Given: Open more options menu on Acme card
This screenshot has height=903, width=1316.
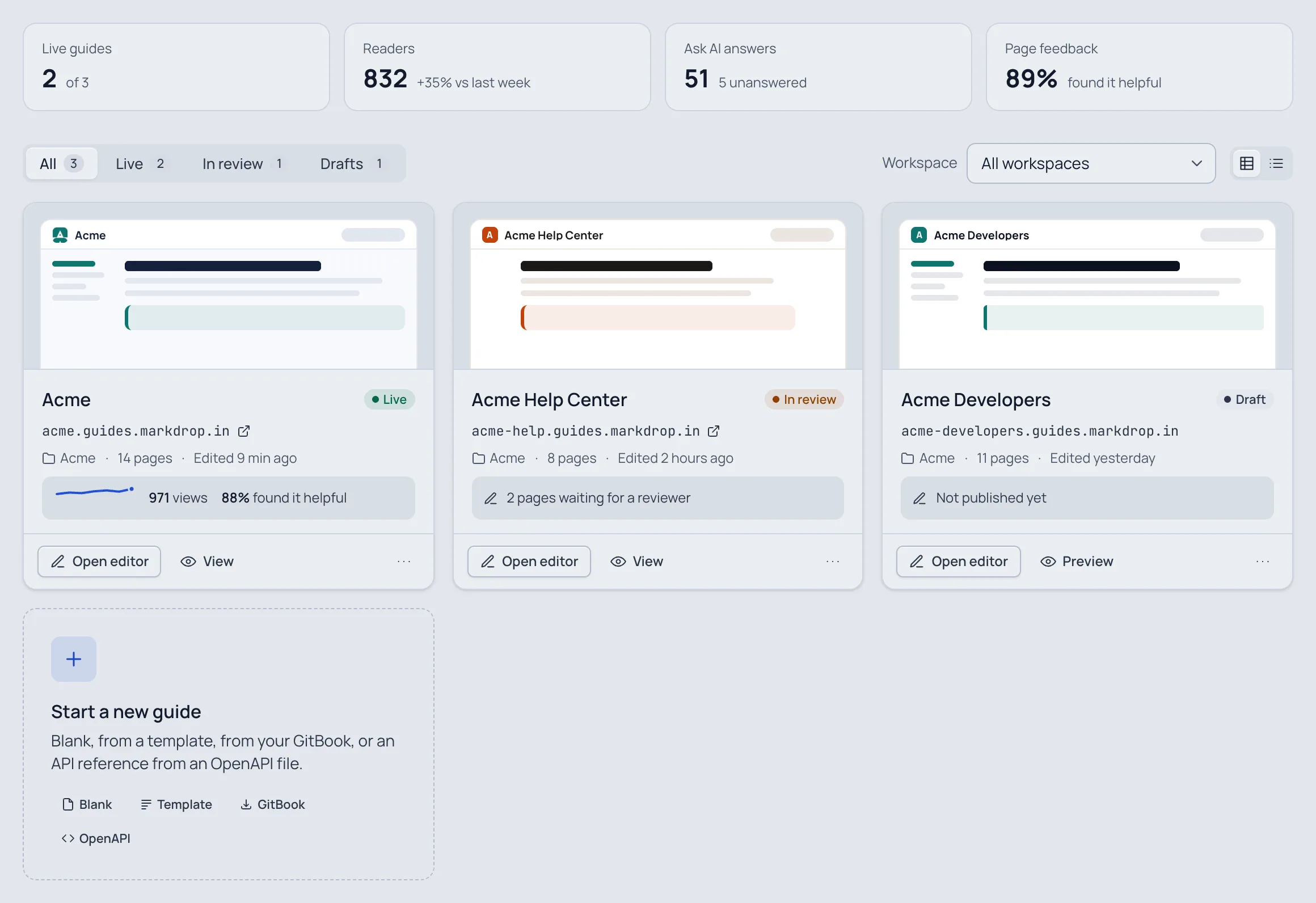Looking at the screenshot, I should pos(404,562).
